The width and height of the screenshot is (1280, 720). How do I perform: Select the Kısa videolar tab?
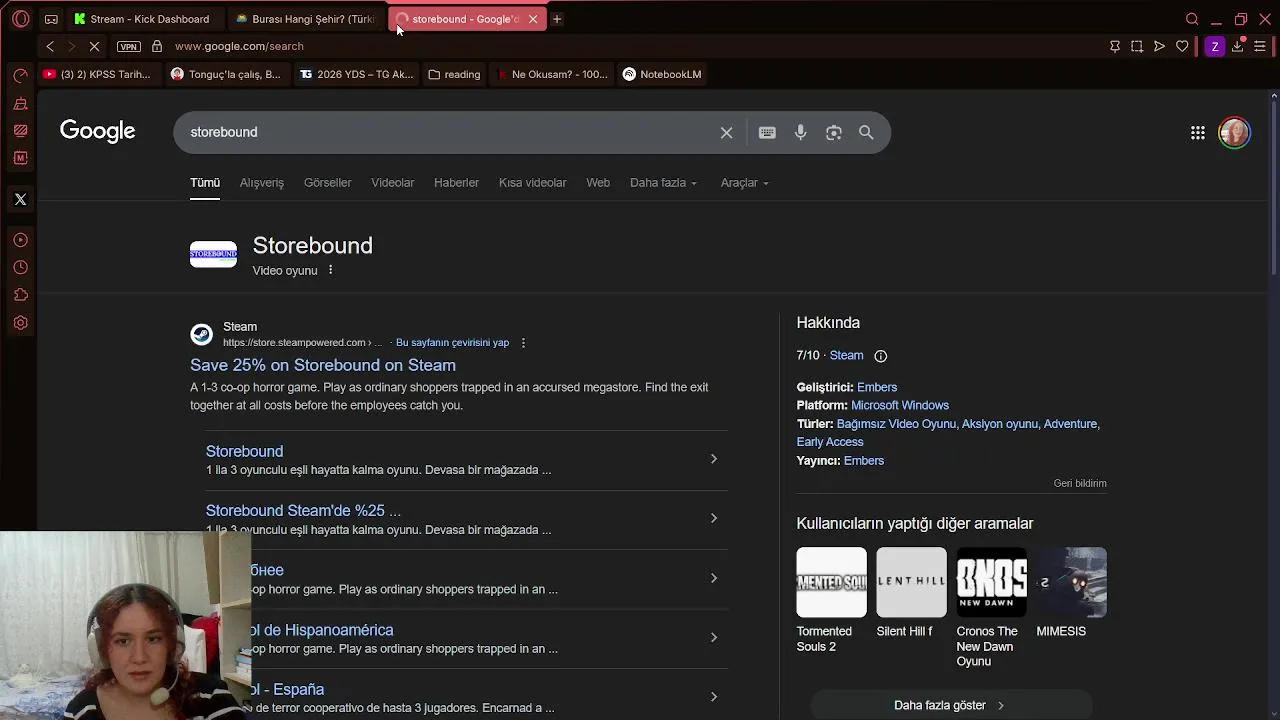(533, 183)
